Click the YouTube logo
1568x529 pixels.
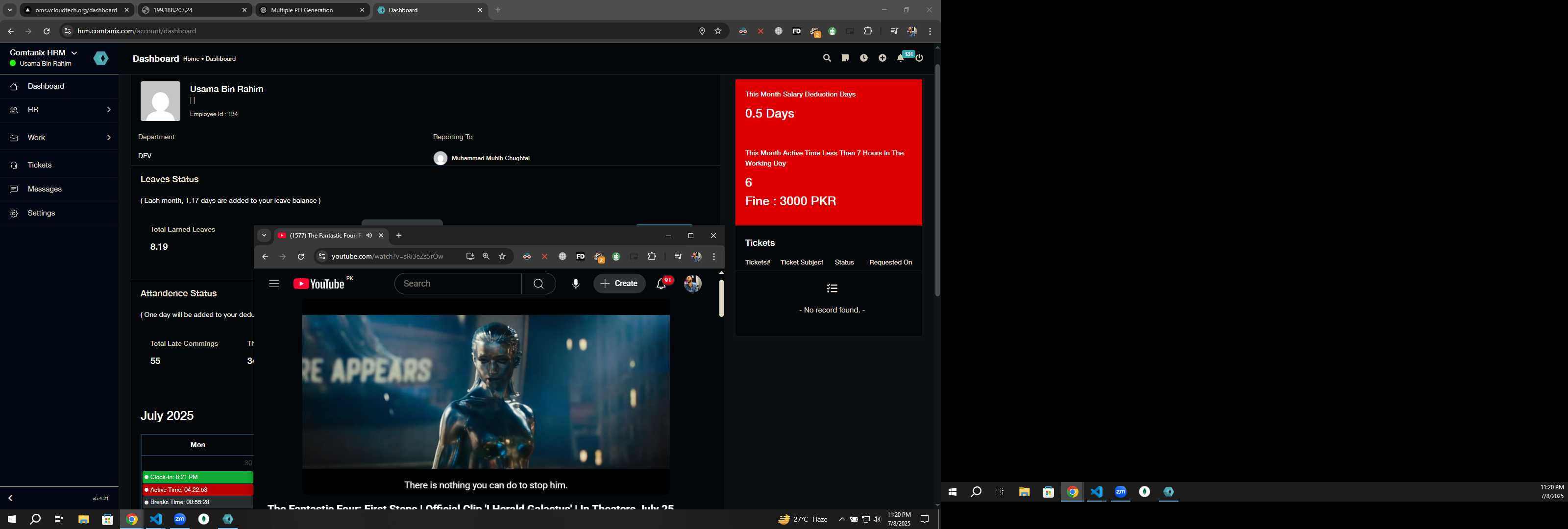point(319,284)
